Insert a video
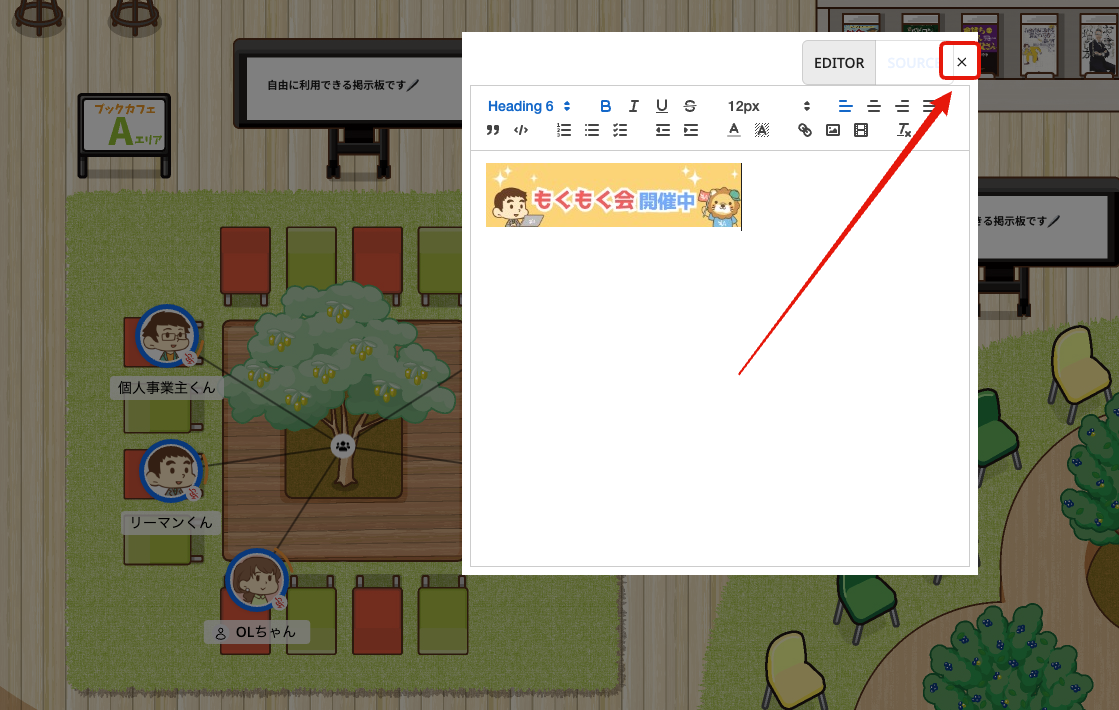Viewport: 1119px width, 710px height. coord(861,130)
